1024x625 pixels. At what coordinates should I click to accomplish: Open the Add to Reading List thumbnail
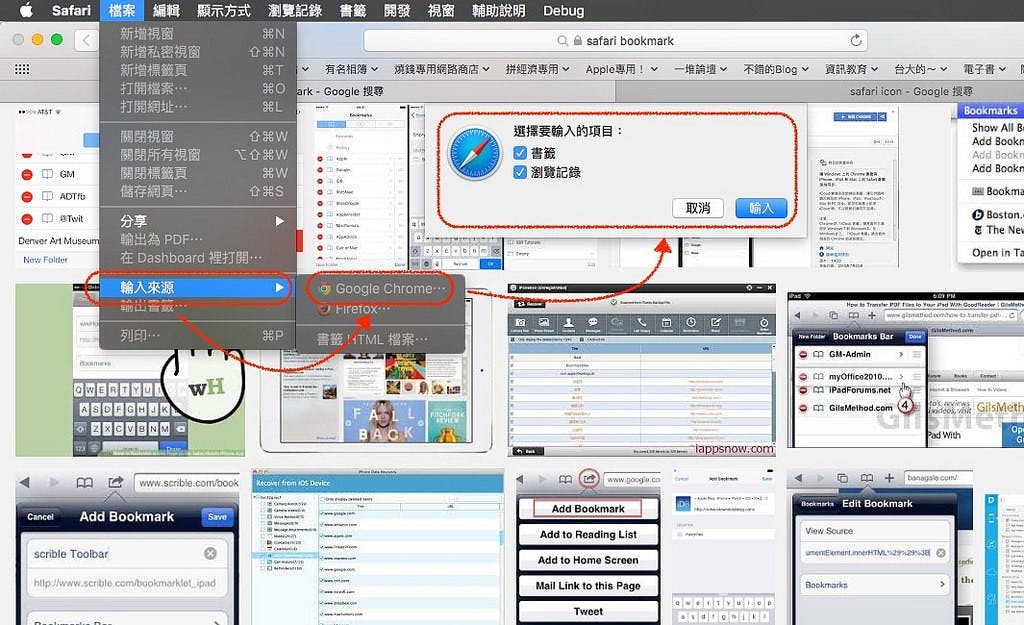click(588, 549)
